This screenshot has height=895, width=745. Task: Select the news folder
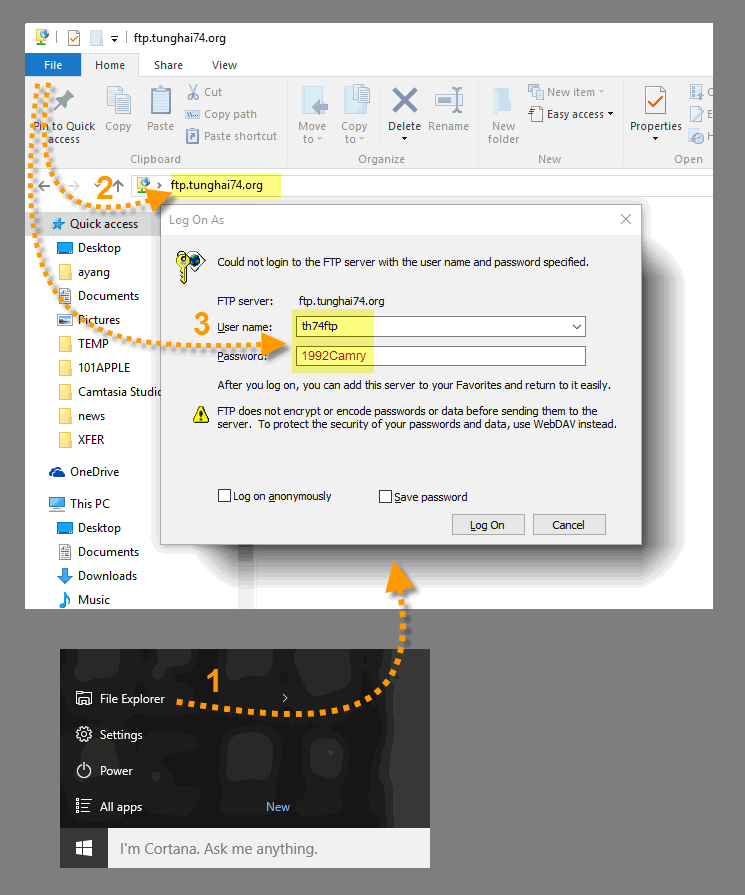[82, 416]
